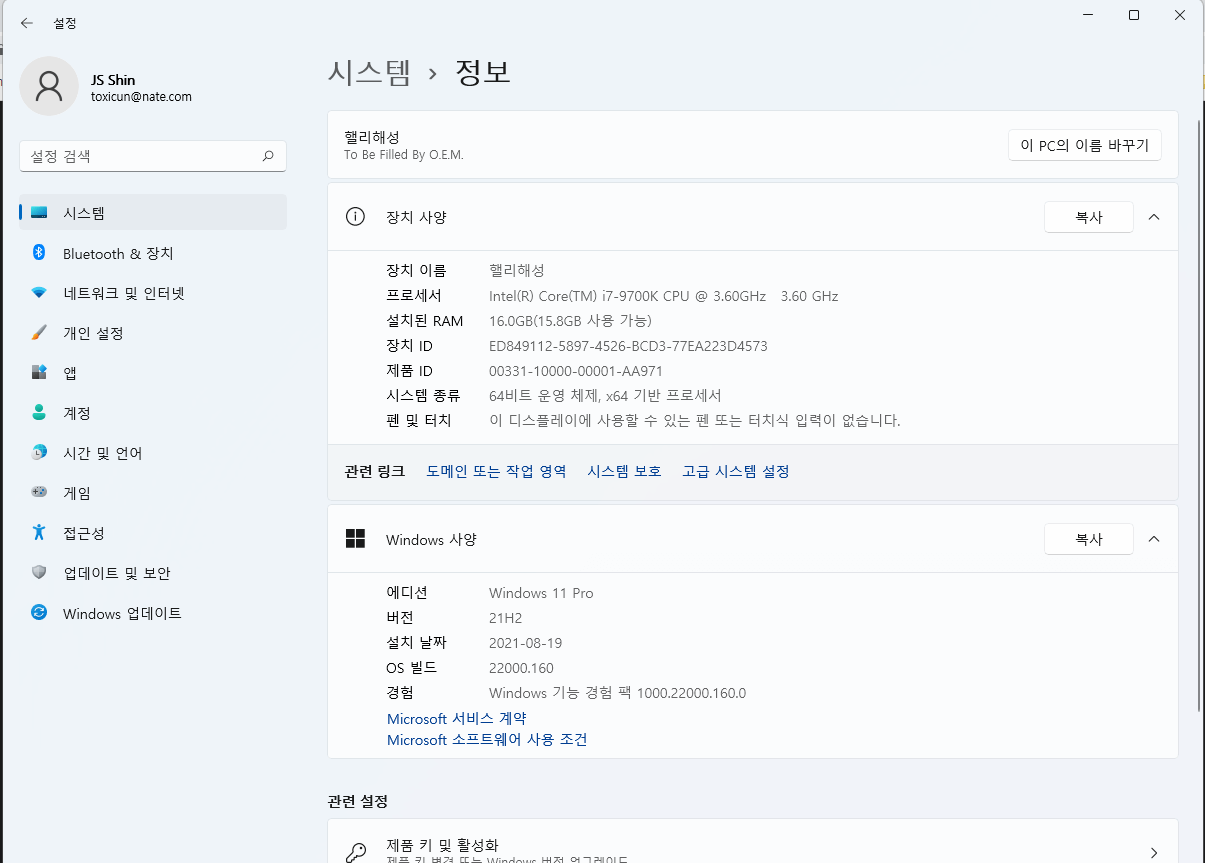Viewport: 1205px width, 863px height.
Task: Click the Bluetooth icon in the sidebar
Action: click(x=39, y=253)
